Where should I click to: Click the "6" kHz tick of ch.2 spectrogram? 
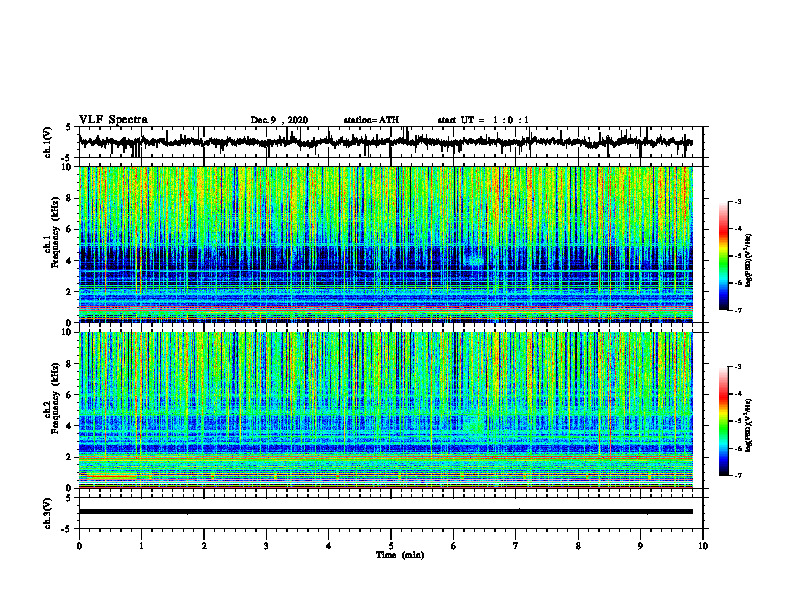pyautogui.click(x=71, y=395)
